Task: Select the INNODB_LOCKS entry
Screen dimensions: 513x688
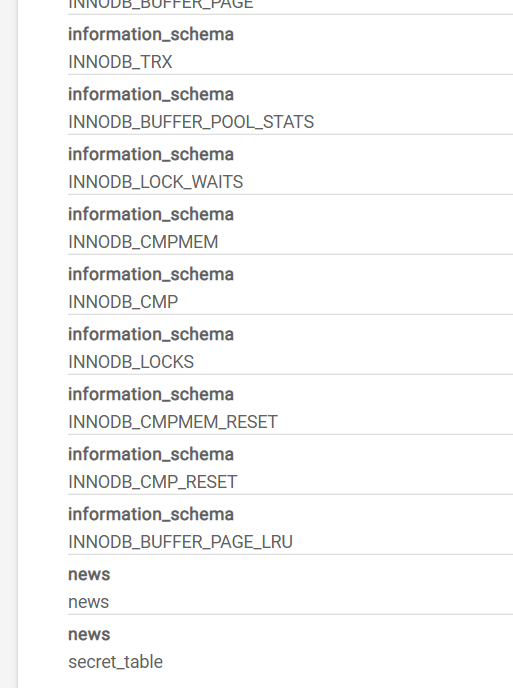Action: 131,362
